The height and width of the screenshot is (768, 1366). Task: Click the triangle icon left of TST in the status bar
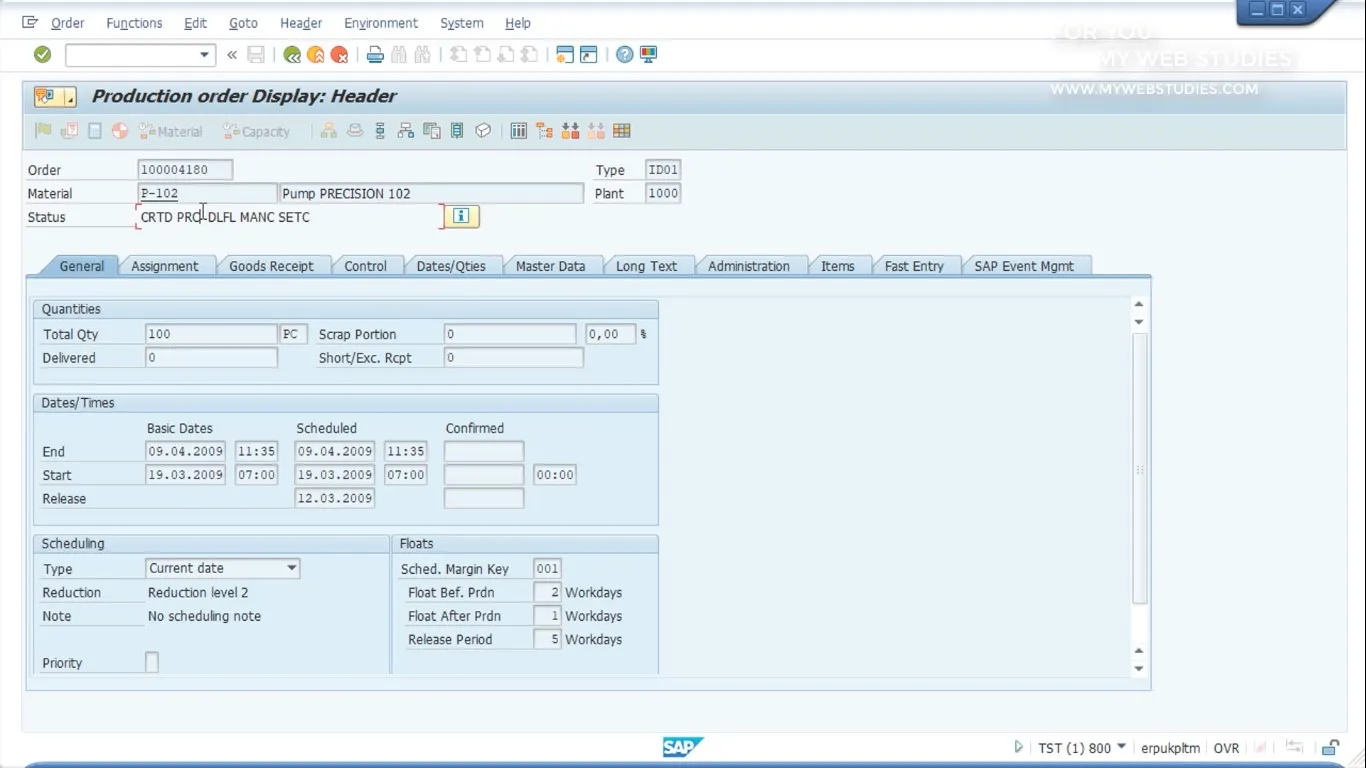coord(1018,747)
